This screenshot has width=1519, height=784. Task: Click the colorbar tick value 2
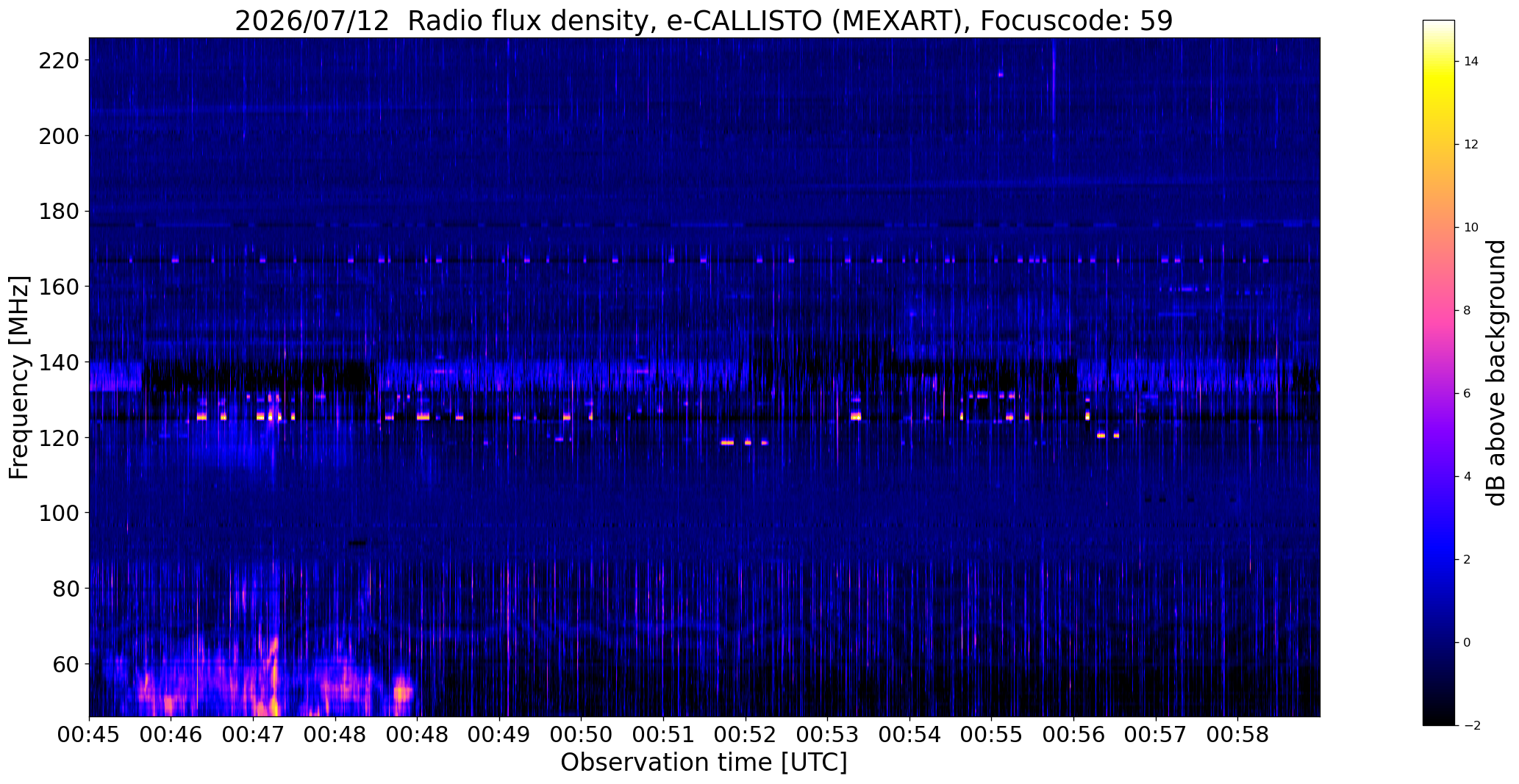1468,560
